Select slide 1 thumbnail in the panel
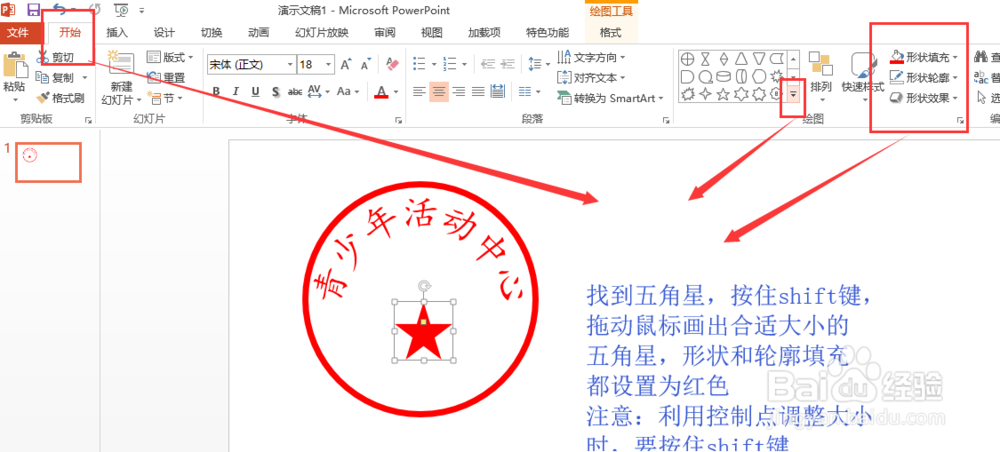Viewport: 1000px width, 452px height. (x=48, y=162)
